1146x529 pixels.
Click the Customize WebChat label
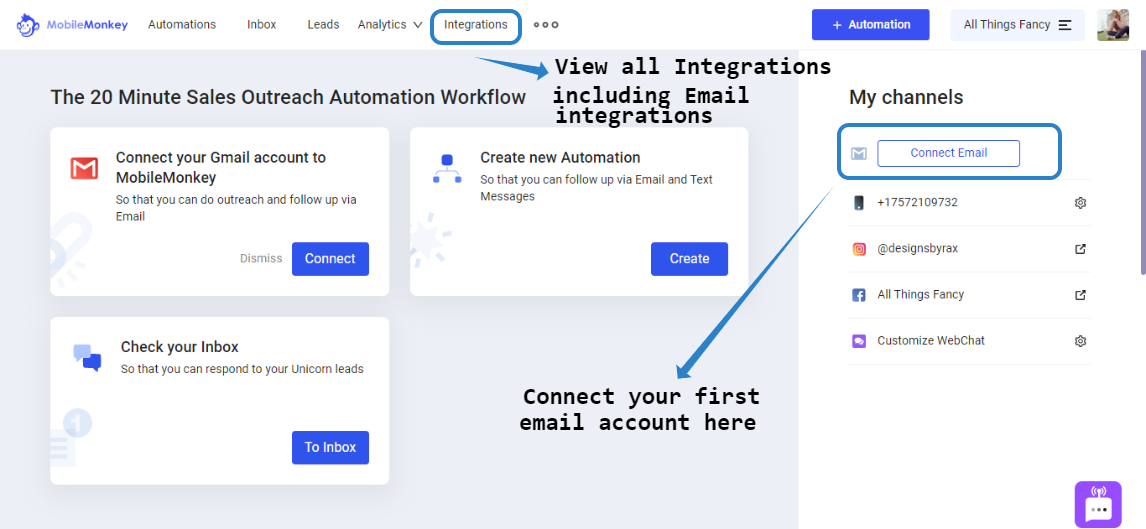(931, 340)
